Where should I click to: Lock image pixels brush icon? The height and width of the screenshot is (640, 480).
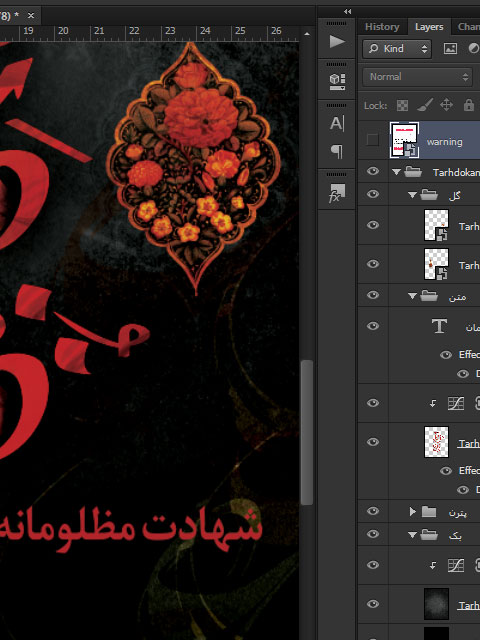coord(425,105)
